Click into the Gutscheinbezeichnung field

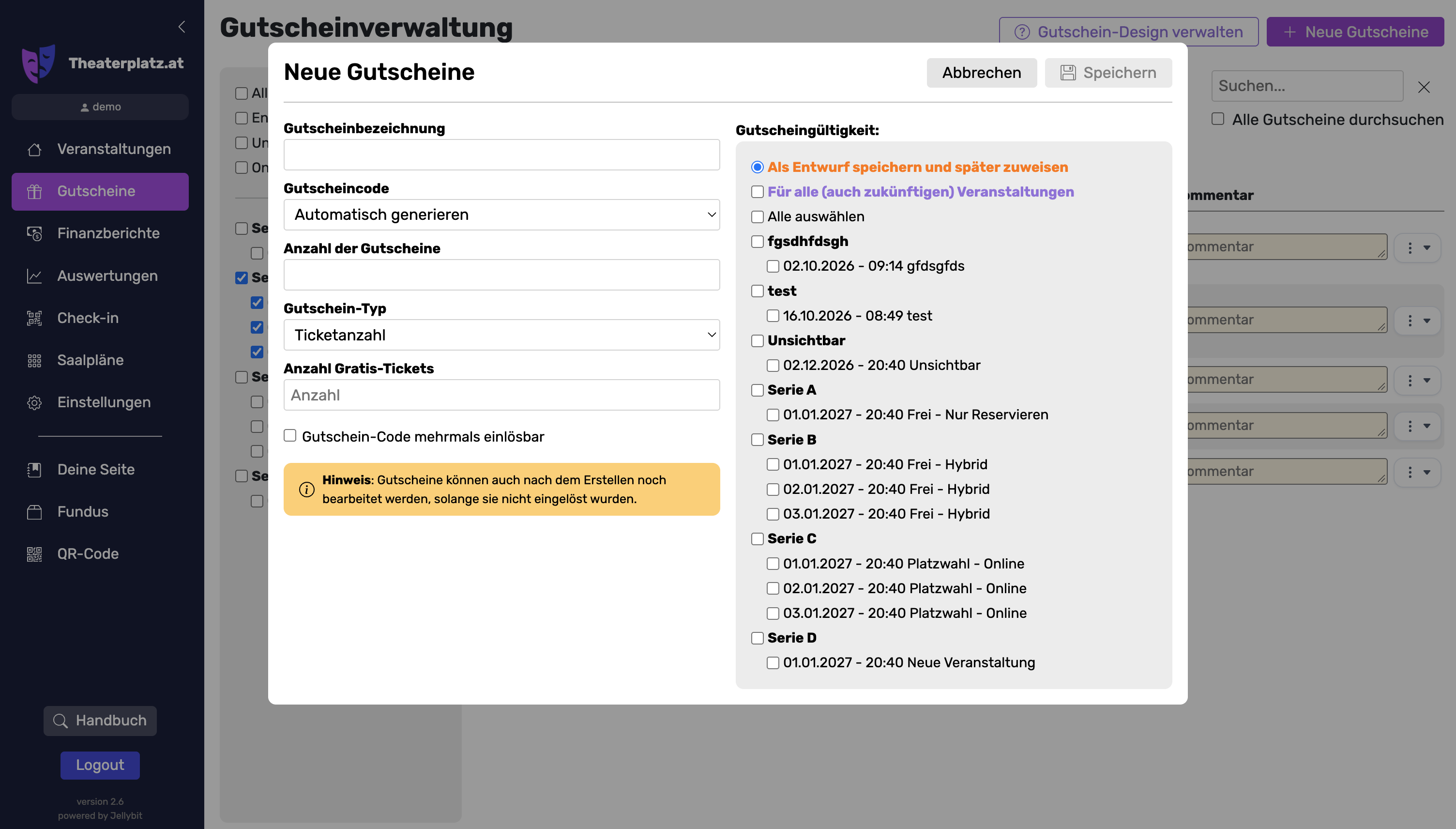tap(502, 155)
